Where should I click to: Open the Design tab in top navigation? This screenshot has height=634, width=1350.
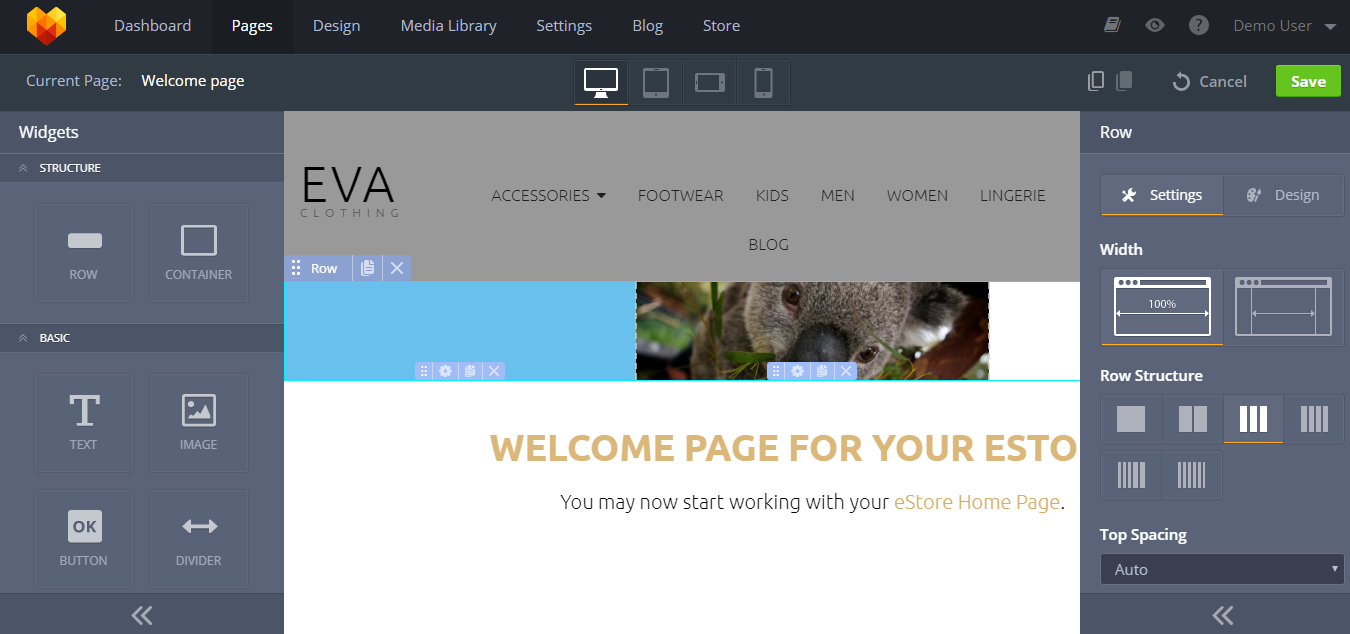336,26
